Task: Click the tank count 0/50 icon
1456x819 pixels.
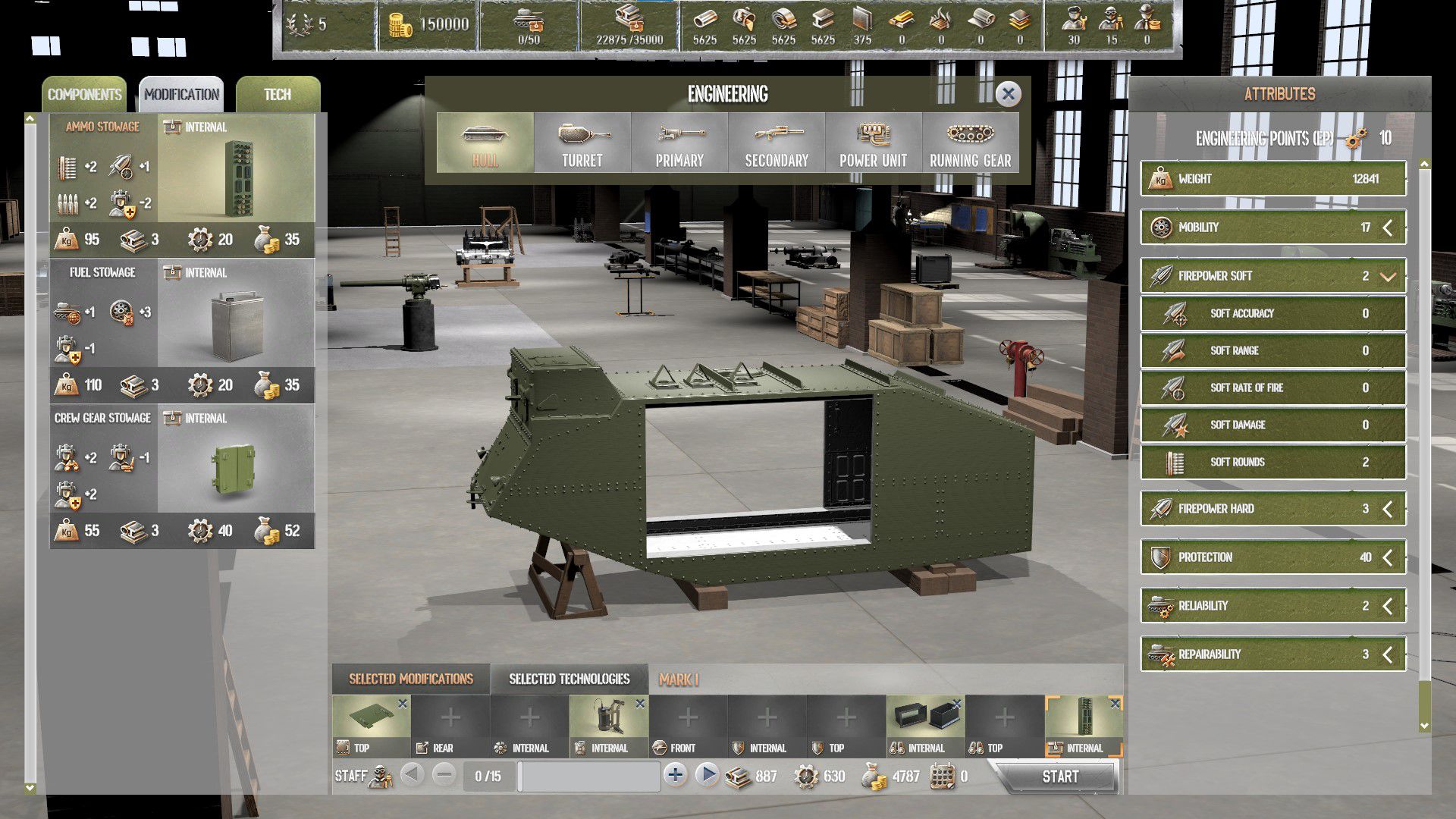Action: [x=528, y=19]
